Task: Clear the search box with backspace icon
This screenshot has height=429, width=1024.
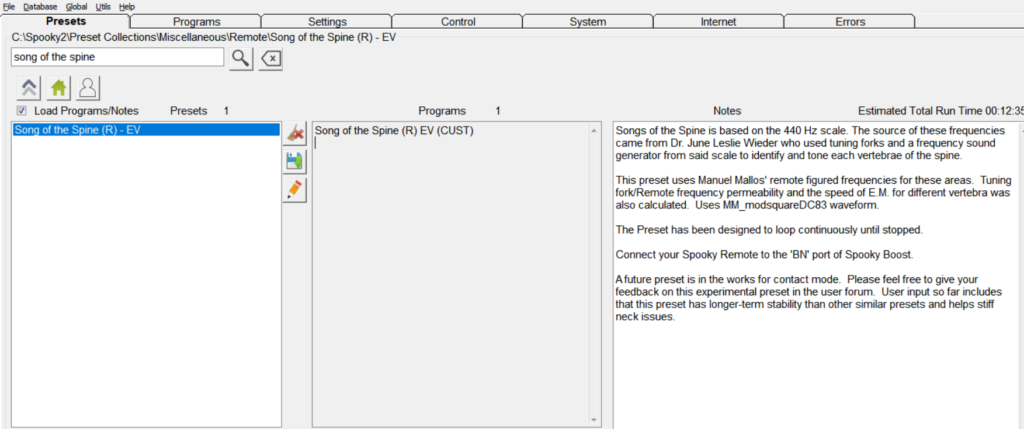Action: coord(271,58)
